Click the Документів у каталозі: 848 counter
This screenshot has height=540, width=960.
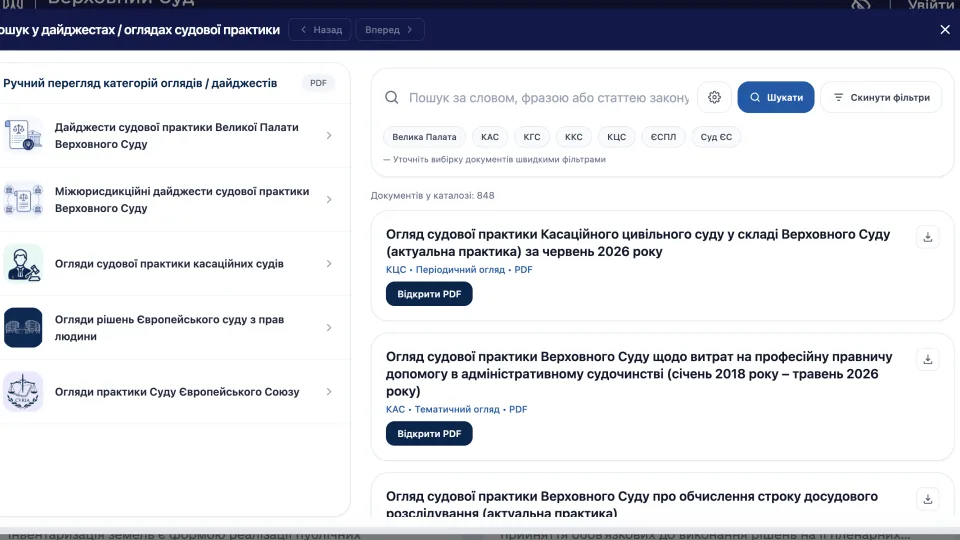coord(432,195)
